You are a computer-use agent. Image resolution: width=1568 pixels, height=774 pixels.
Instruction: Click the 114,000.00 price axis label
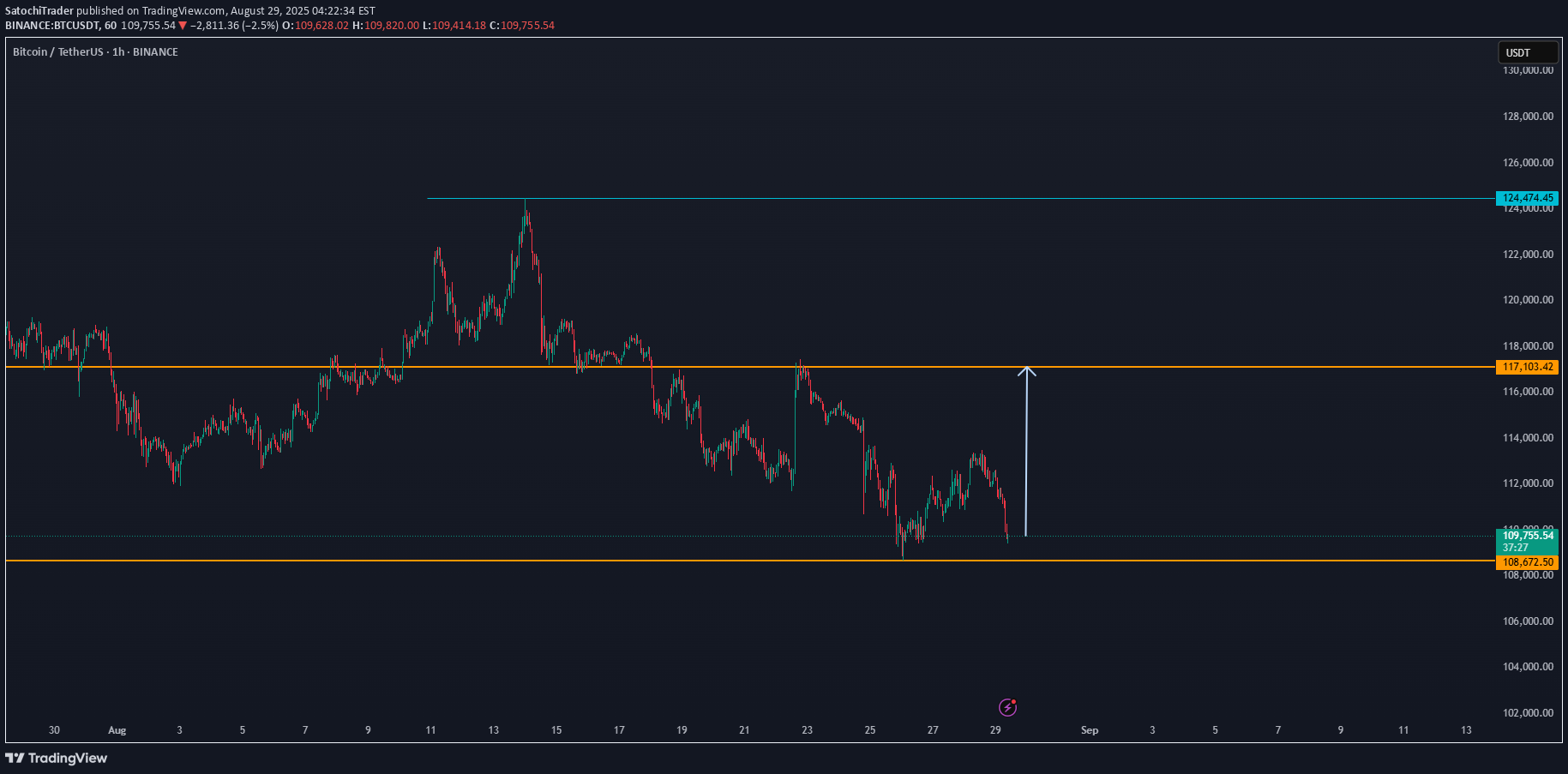tap(1528, 438)
